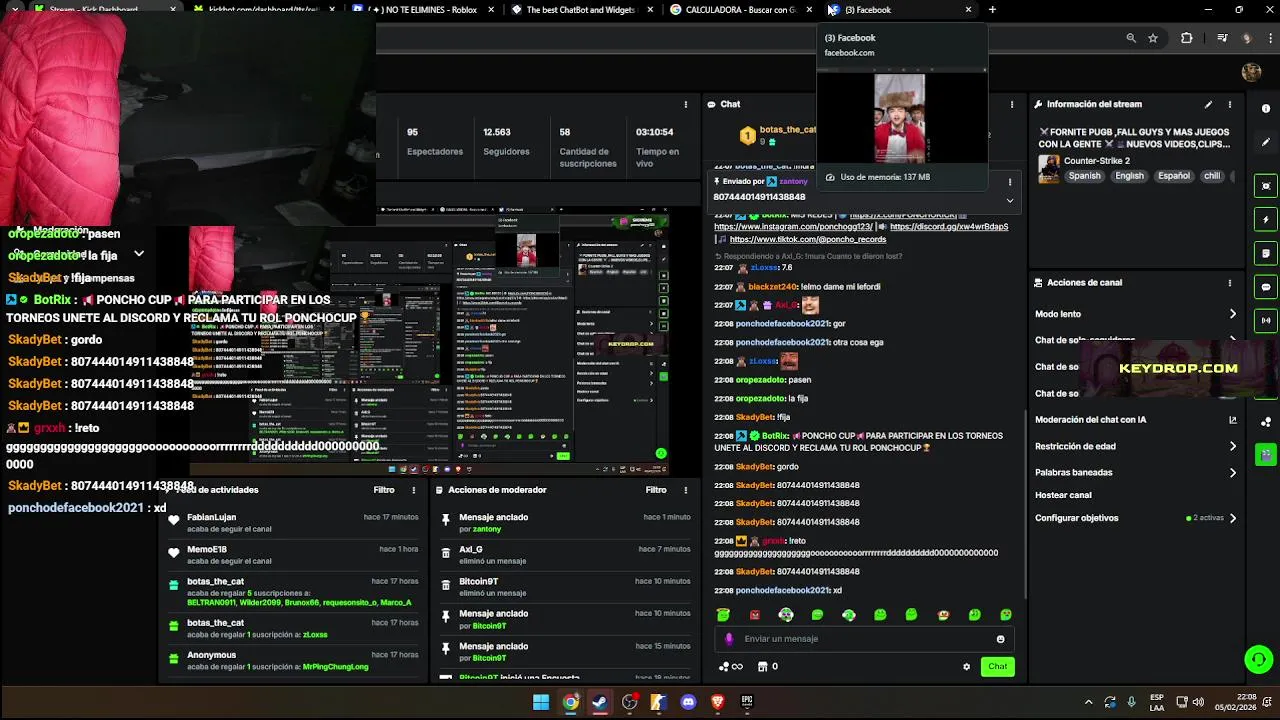Switch to the kickbot.com dashboard tab
The width and height of the screenshot is (1280, 720).
coord(264,10)
